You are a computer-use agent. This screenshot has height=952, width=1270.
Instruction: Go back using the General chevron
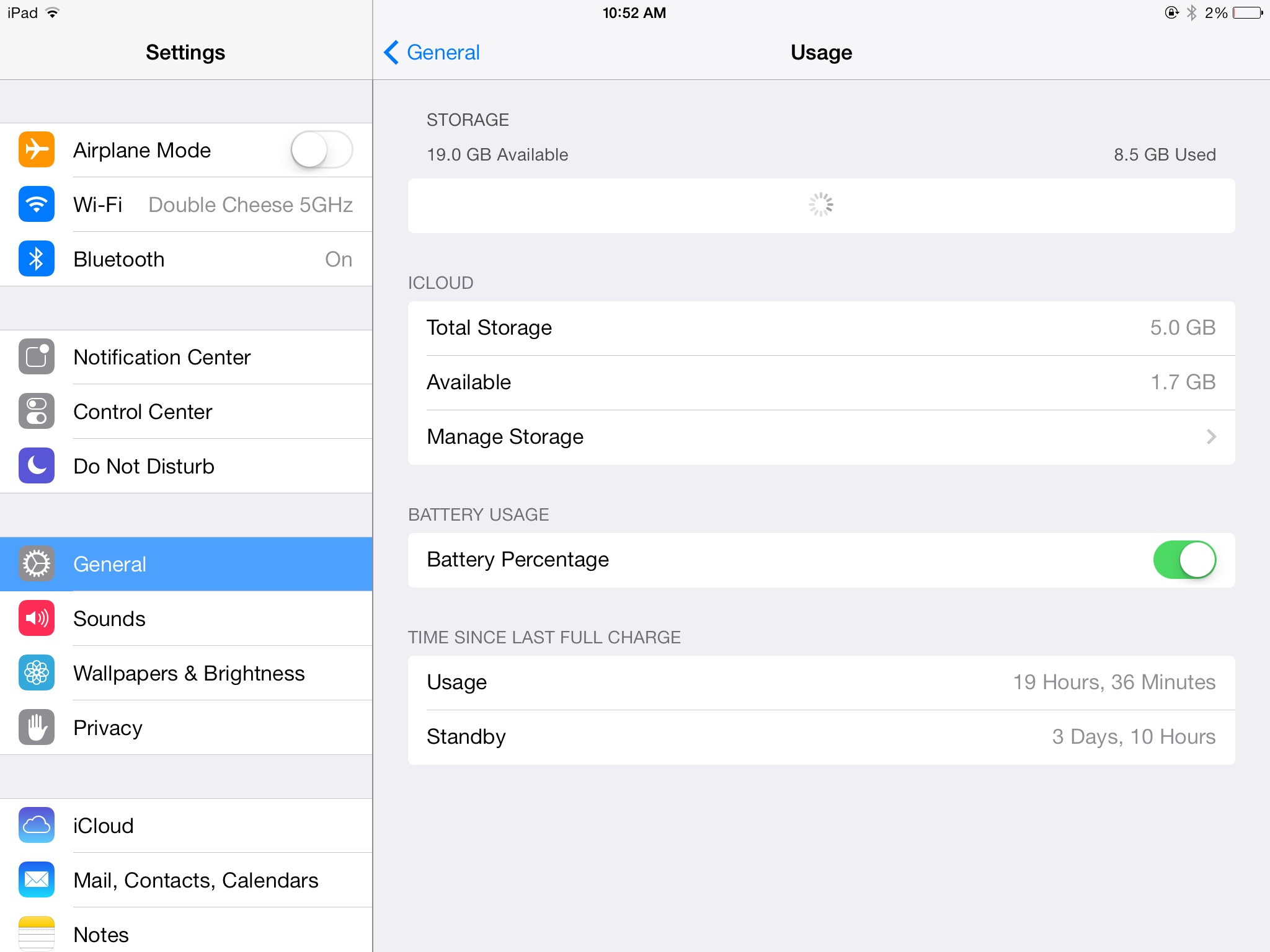[432, 53]
